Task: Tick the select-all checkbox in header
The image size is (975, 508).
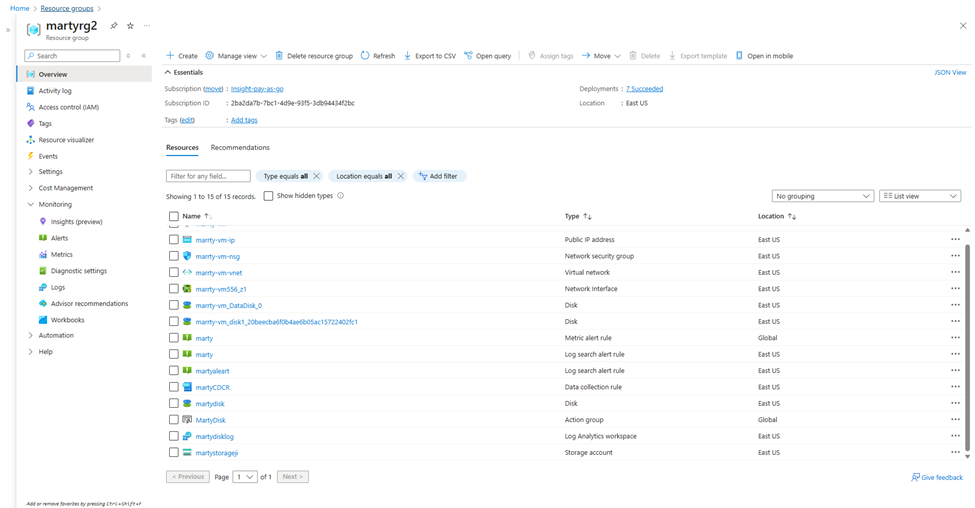Action: (174, 216)
